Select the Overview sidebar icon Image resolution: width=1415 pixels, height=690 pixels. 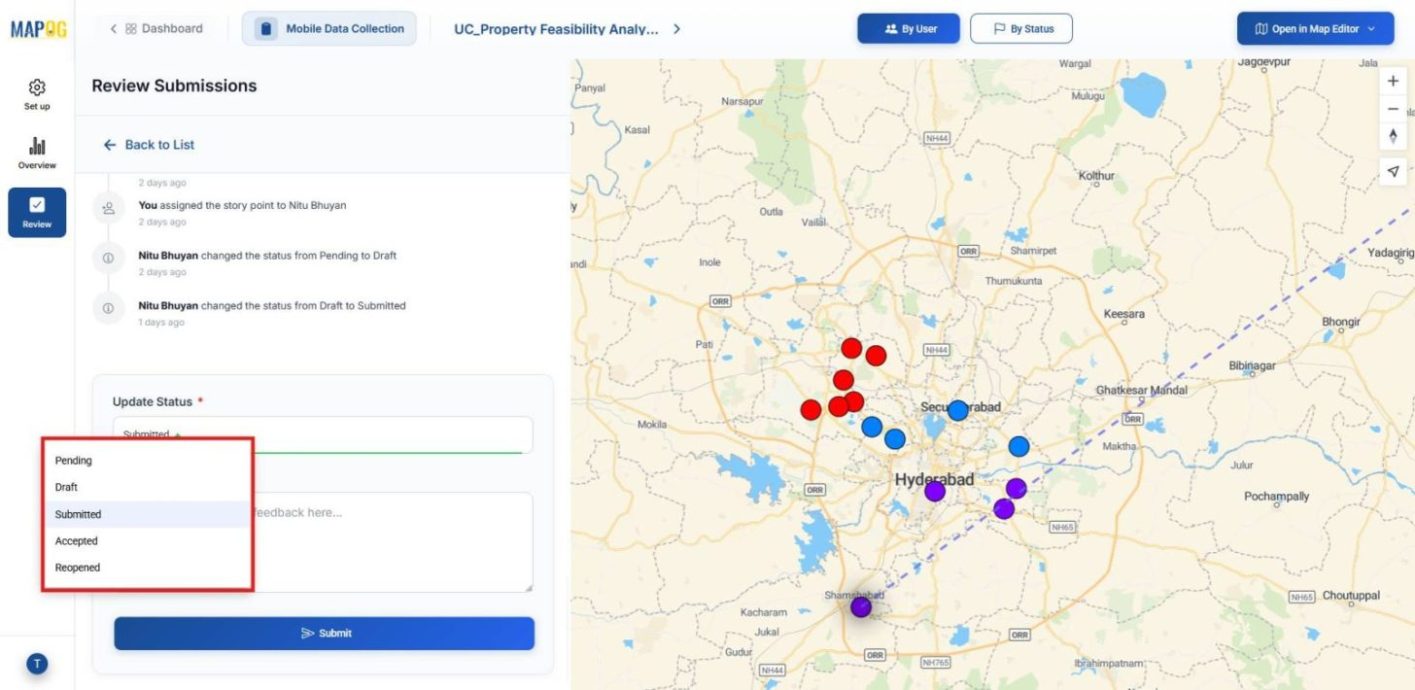tap(36, 152)
